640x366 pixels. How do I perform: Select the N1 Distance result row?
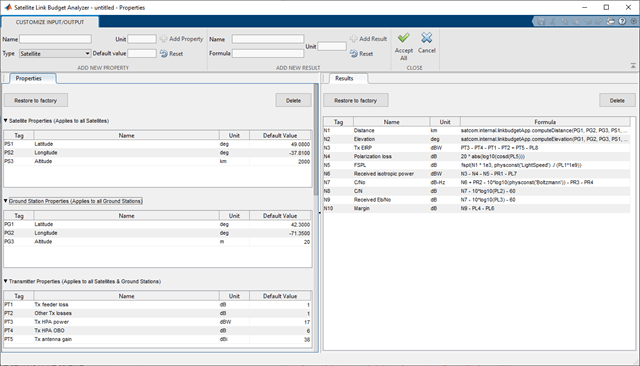[476, 131]
